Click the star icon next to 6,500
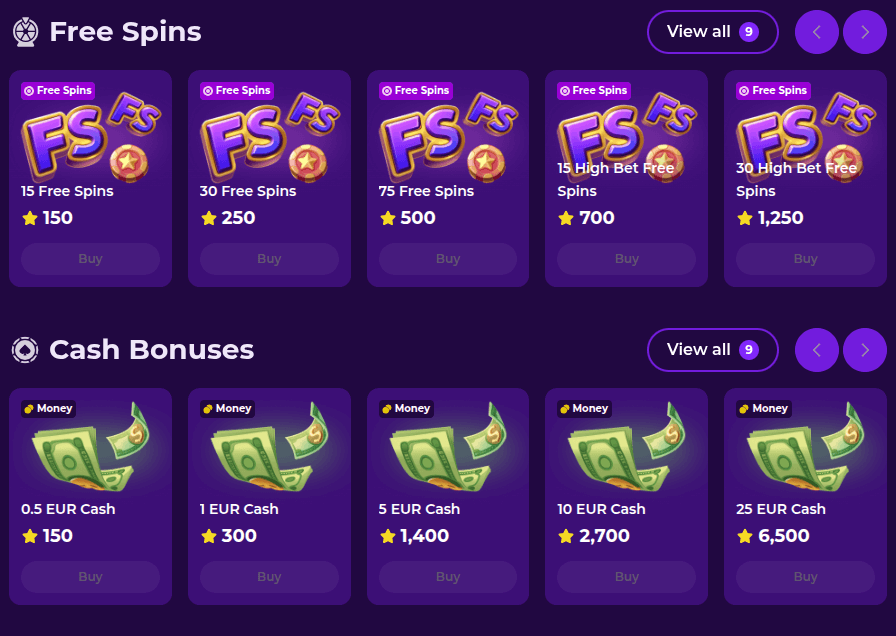This screenshot has width=896, height=636. [x=744, y=536]
